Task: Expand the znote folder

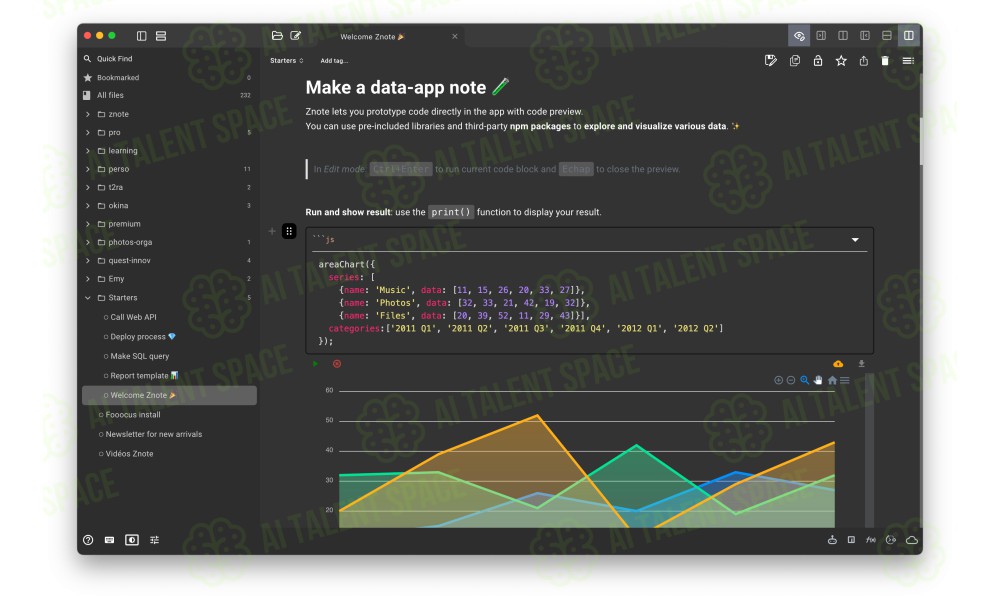Action: tap(87, 114)
